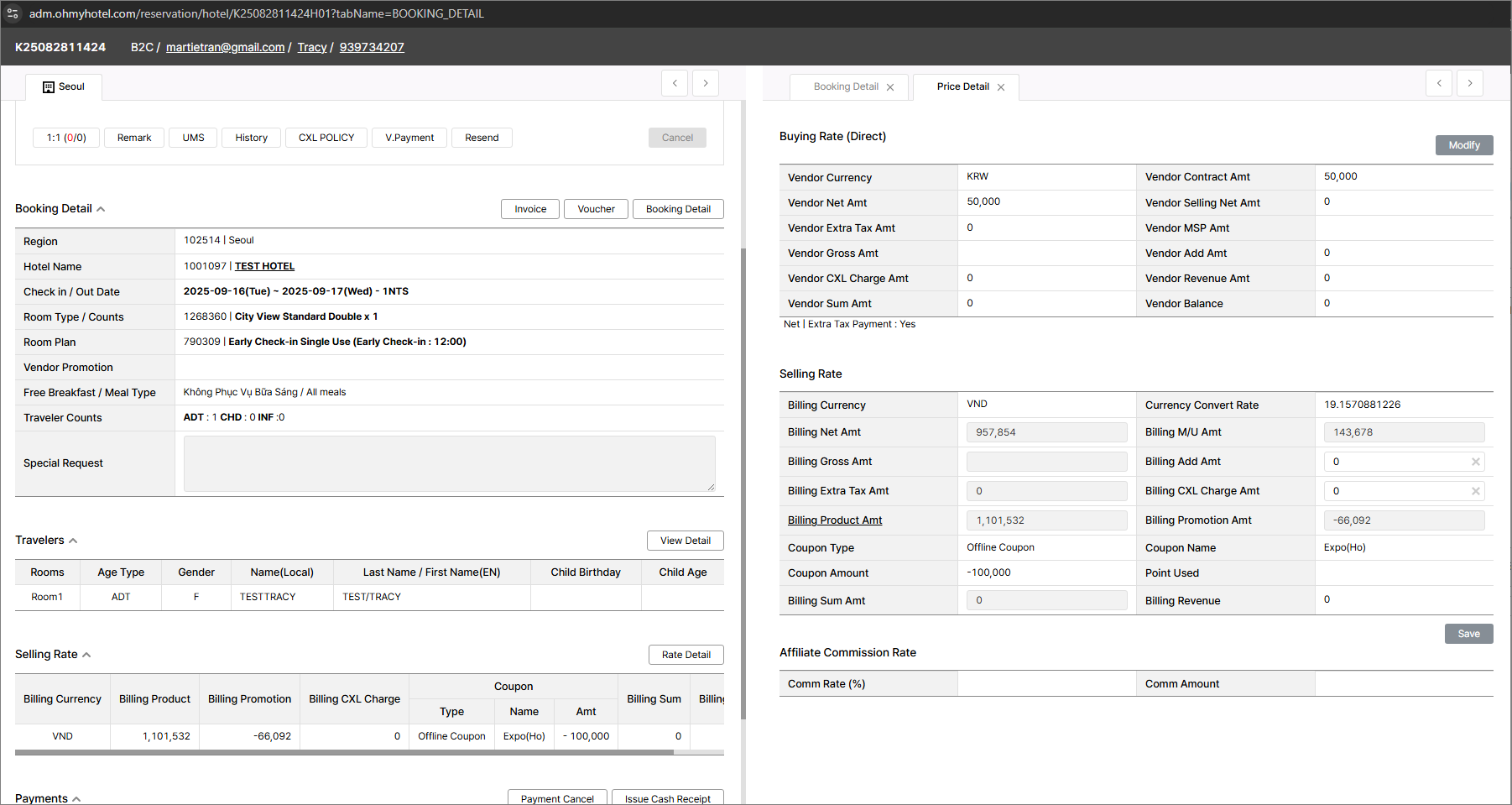Close the Price Detail tab
The height and width of the screenshot is (805, 1512).
tap(1001, 87)
